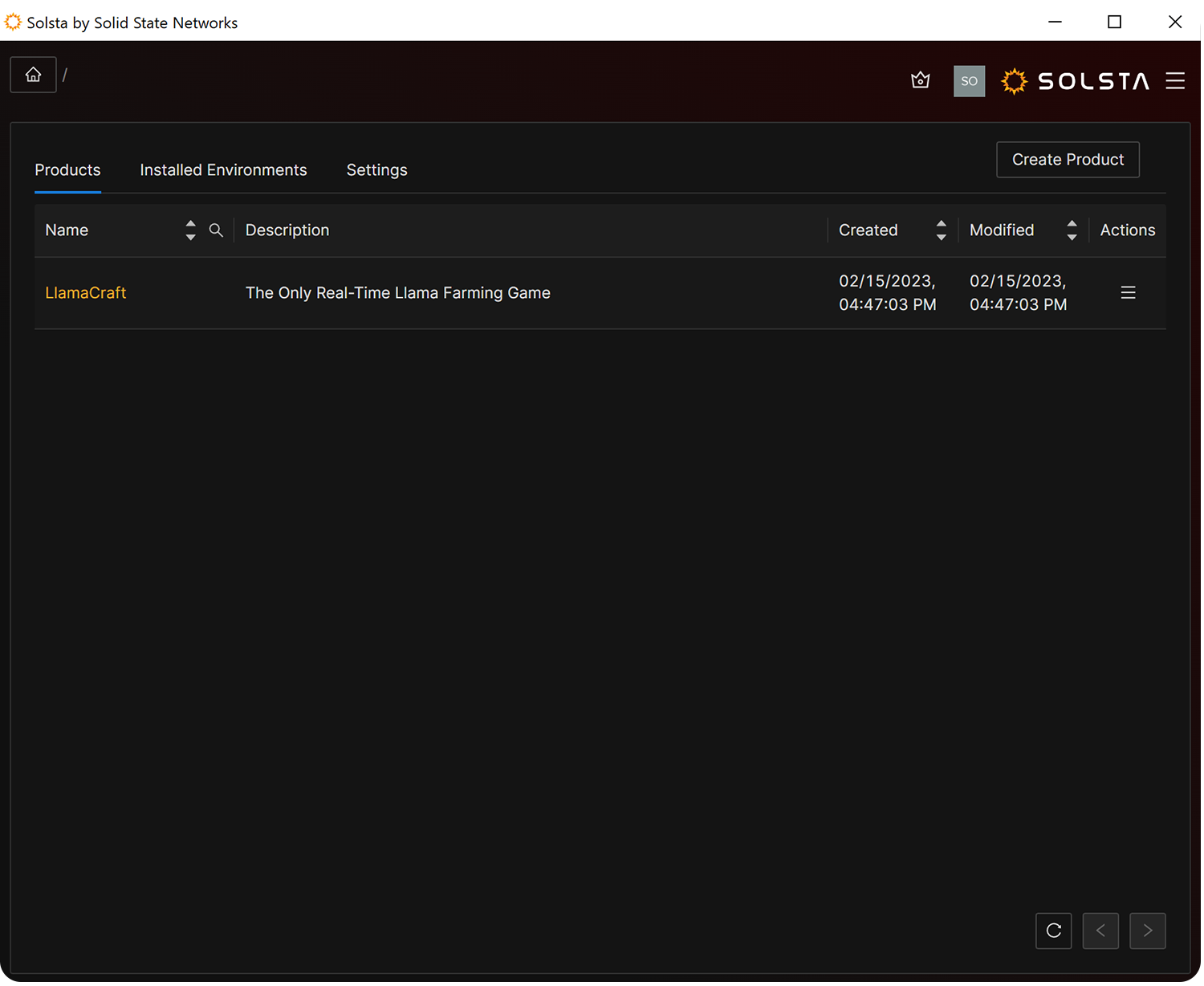Screen dimensions: 1204x986
Task: Open the crown subscription icon
Action: coord(922,81)
